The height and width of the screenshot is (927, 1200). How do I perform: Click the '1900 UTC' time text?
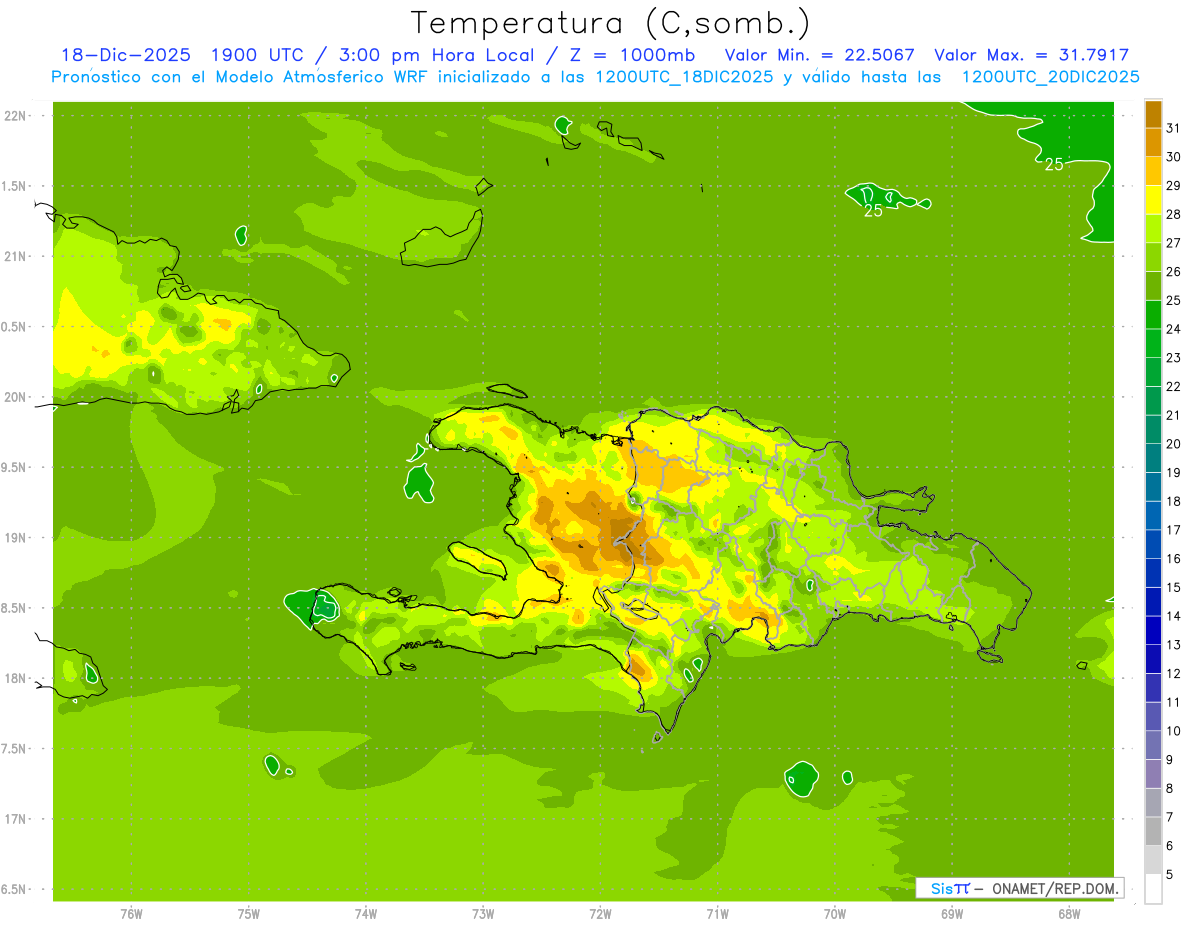tap(260, 55)
